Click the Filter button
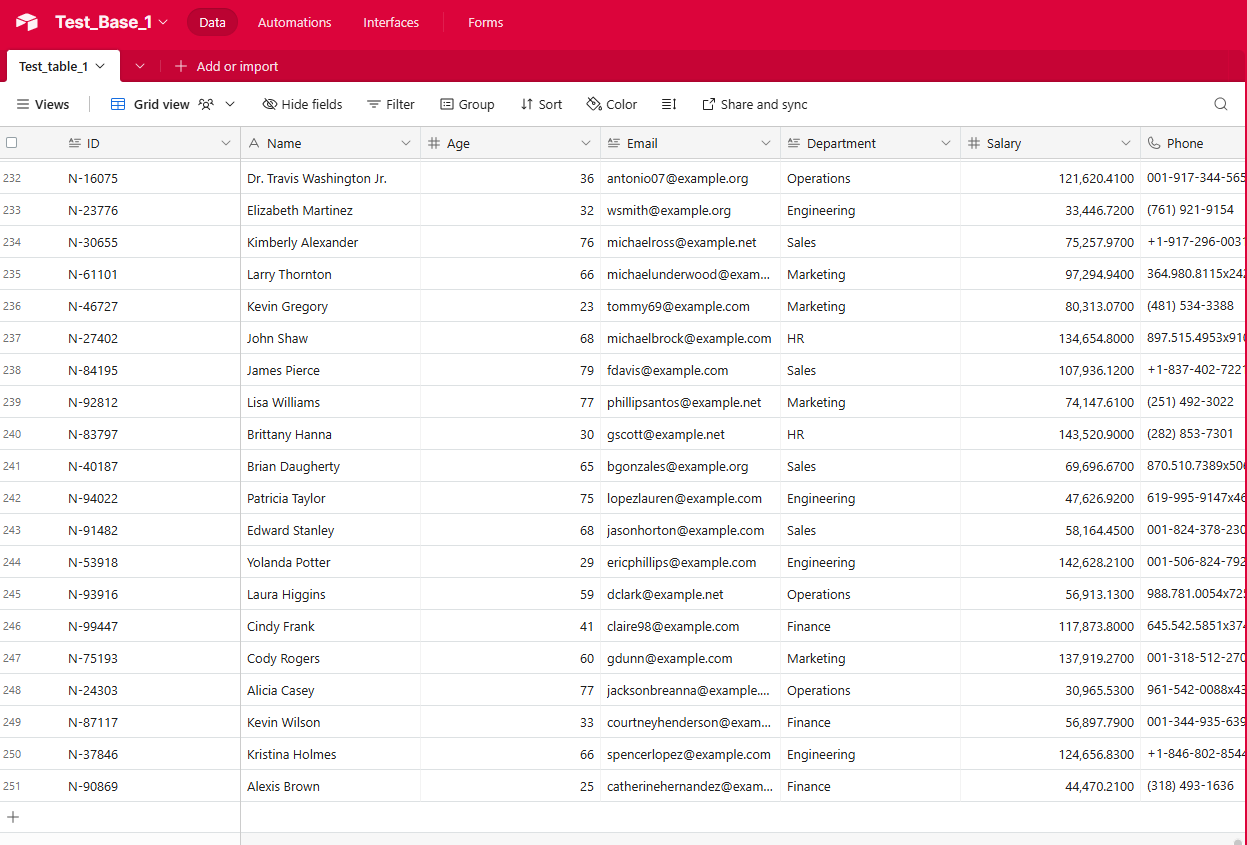 [x=391, y=104]
